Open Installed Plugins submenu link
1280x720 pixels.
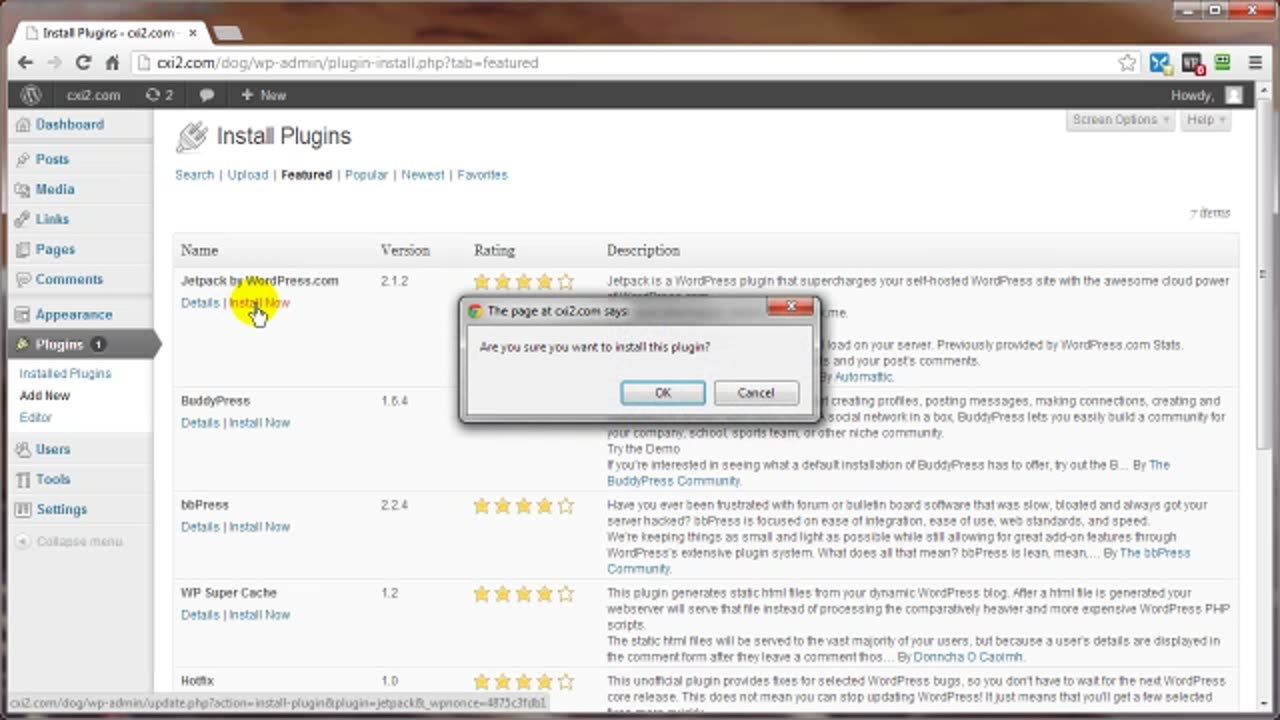(65, 373)
